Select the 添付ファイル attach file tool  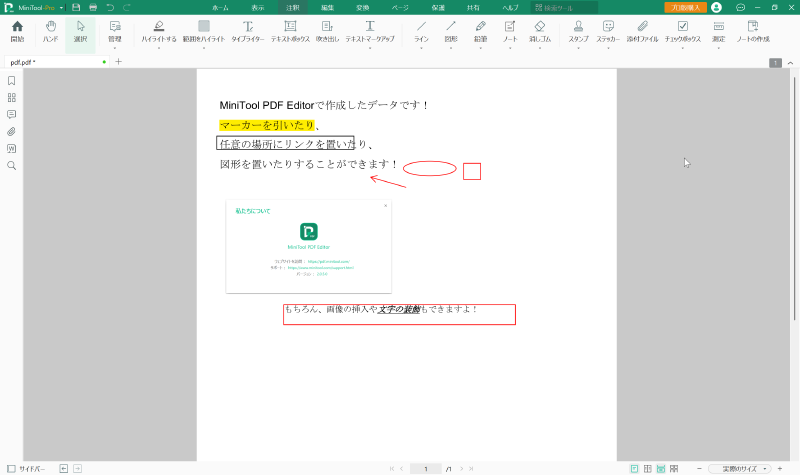[642, 30]
